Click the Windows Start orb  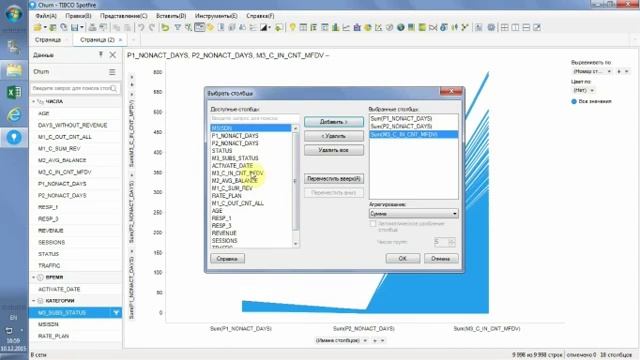(x=14, y=14)
